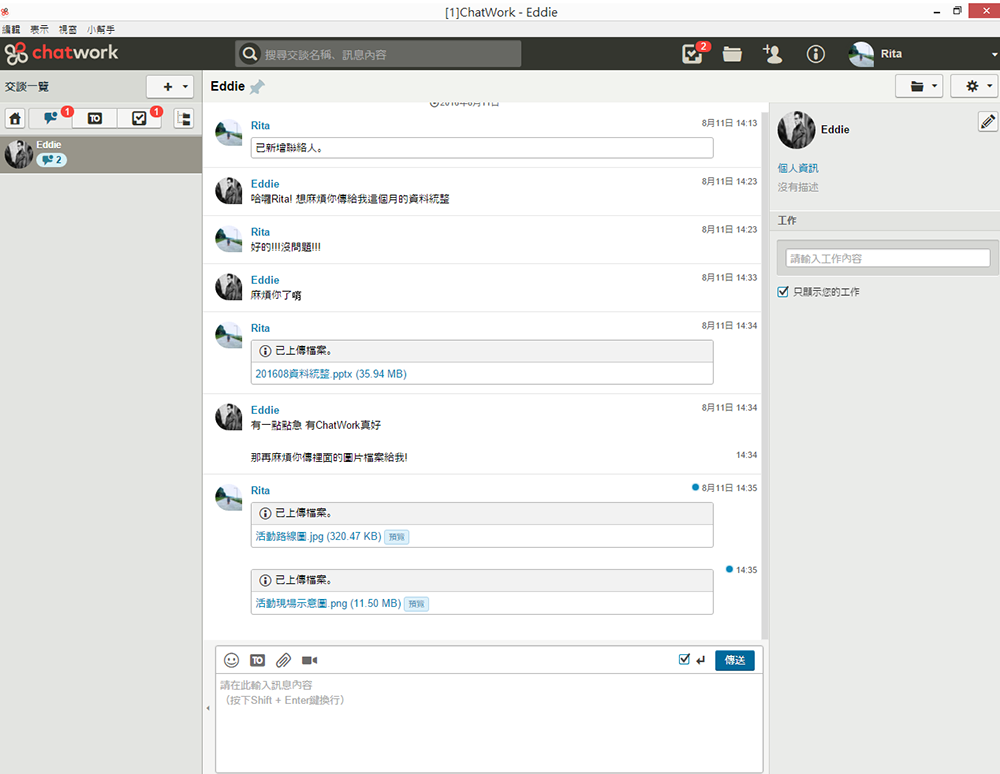This screenshot has height=774, width=1000.
Task: Click the info icon beside 201608 pptx upload
Action: [x=265, y=351]
